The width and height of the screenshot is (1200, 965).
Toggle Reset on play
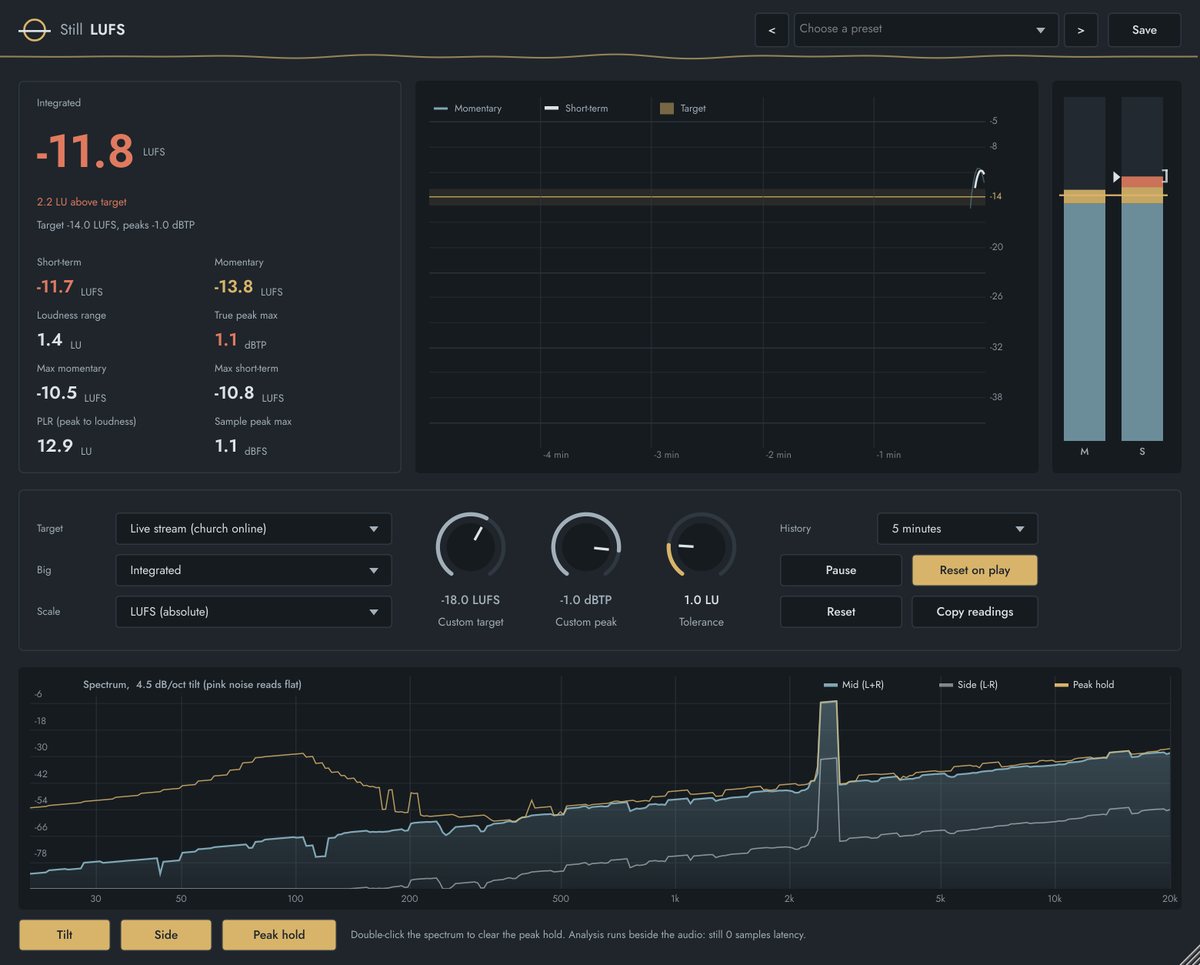click(975, 570)
